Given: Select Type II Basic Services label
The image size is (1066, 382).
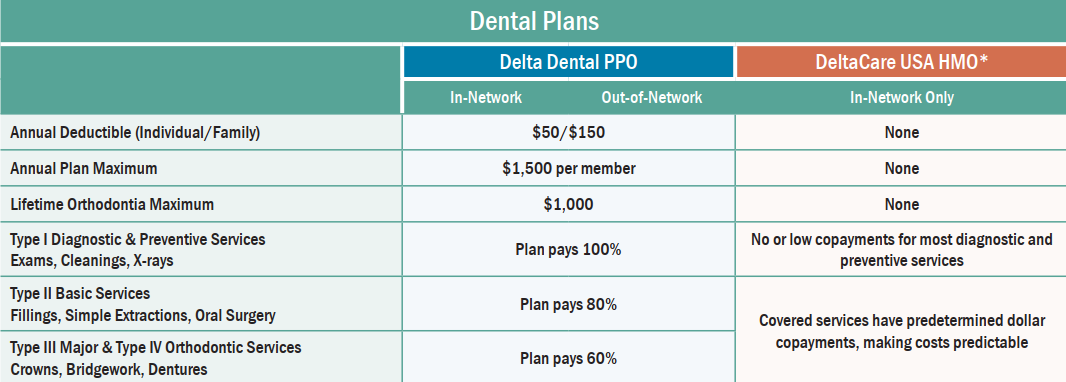Looking at the screenshot, I should tap(143, 305).
